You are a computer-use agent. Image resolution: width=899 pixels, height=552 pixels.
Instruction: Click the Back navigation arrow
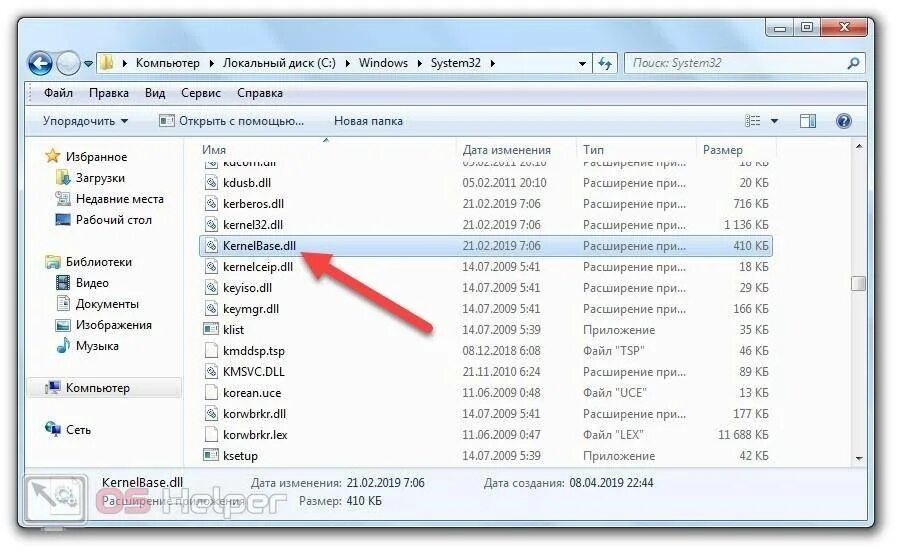coord(40,63)
